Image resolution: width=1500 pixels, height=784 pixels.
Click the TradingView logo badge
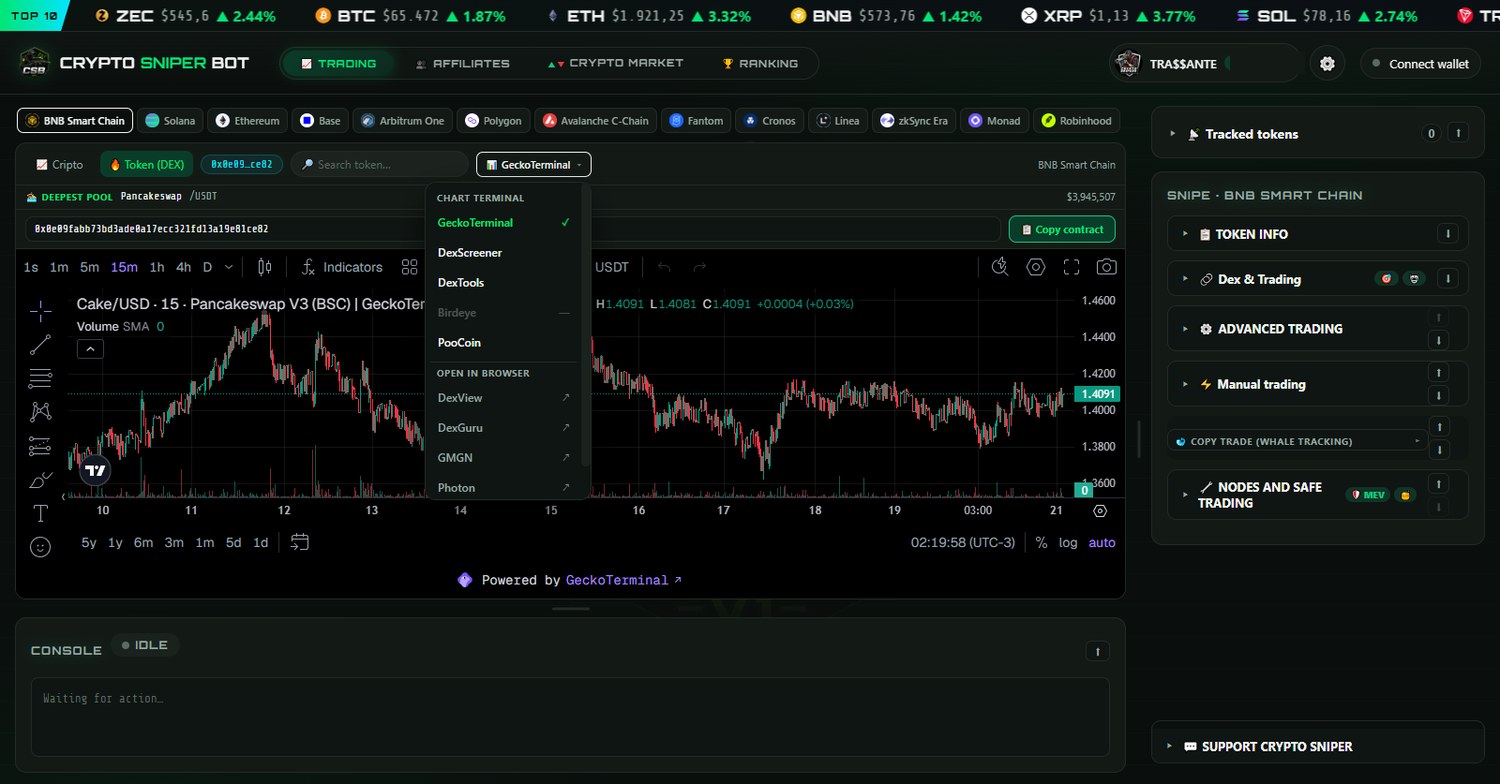pos(95,470)
